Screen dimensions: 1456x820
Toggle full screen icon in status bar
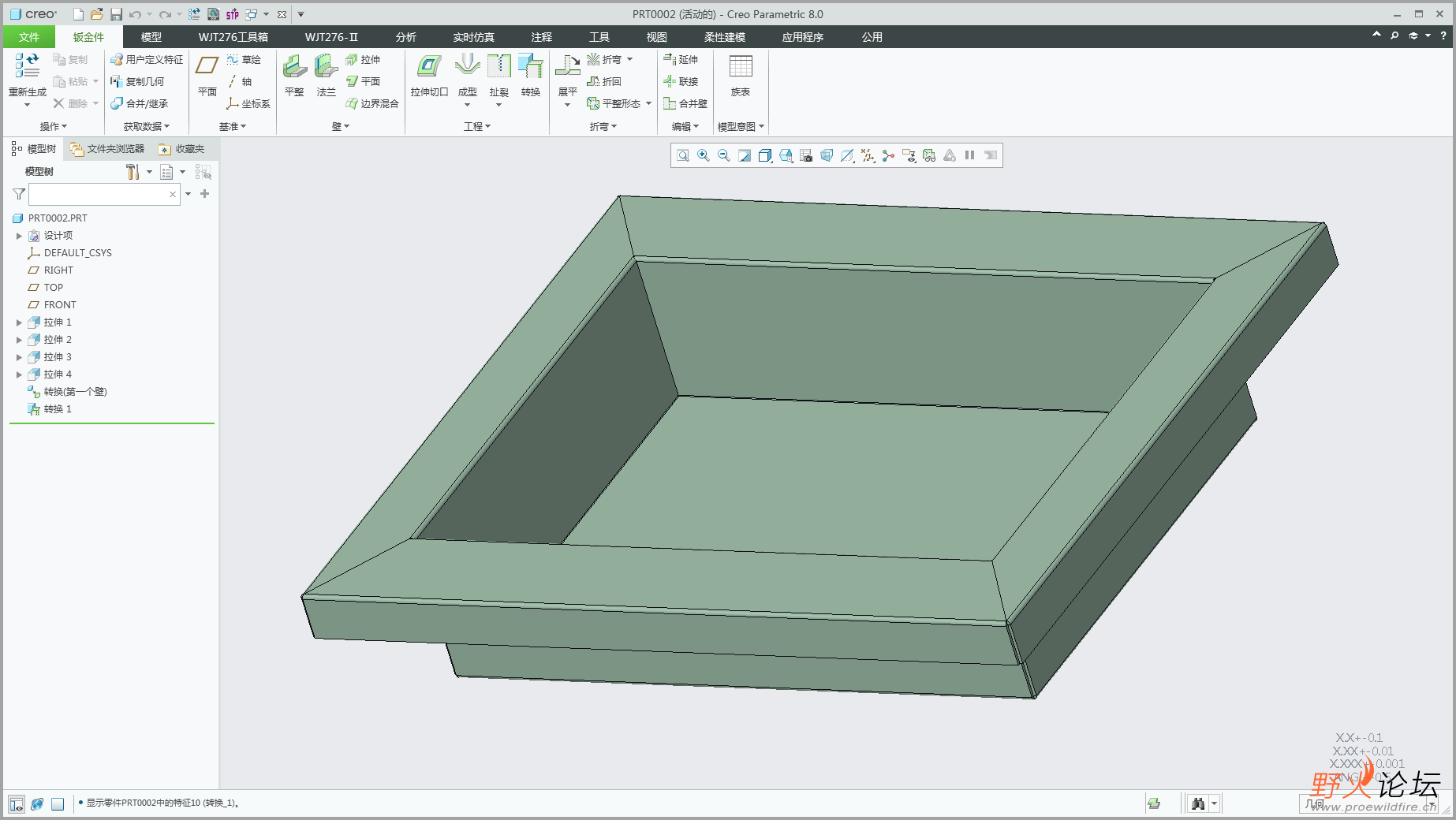click(57, 804)
